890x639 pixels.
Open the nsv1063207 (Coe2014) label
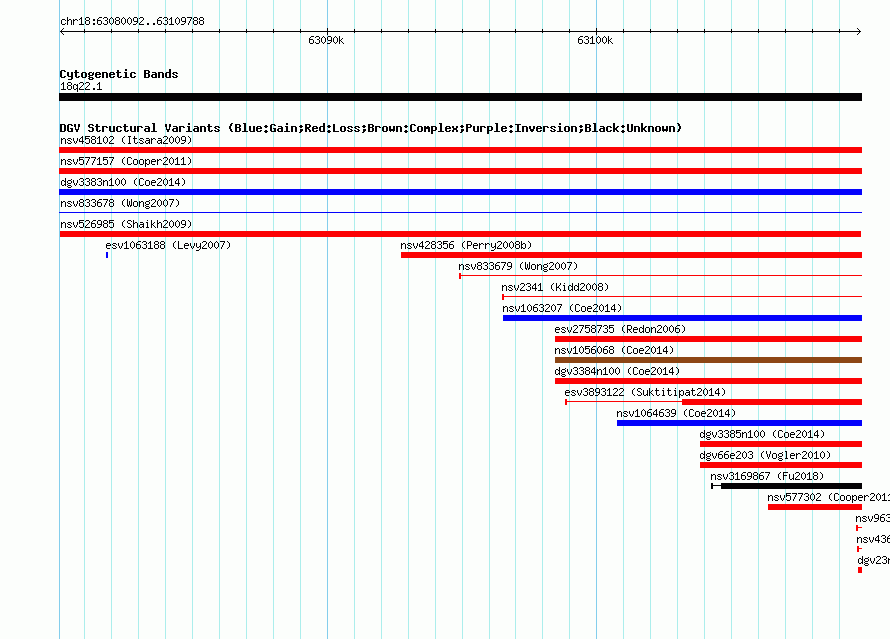click(562, 308)
